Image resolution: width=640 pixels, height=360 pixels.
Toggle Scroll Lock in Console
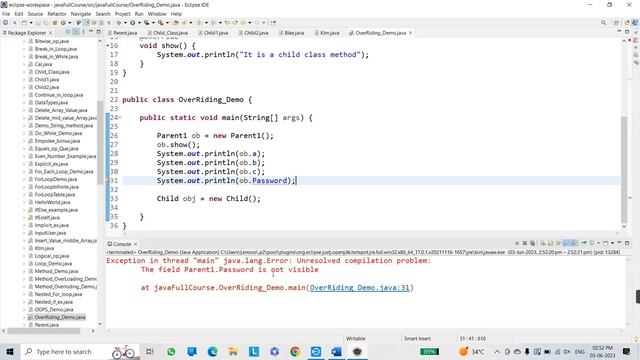coord(550,243)
